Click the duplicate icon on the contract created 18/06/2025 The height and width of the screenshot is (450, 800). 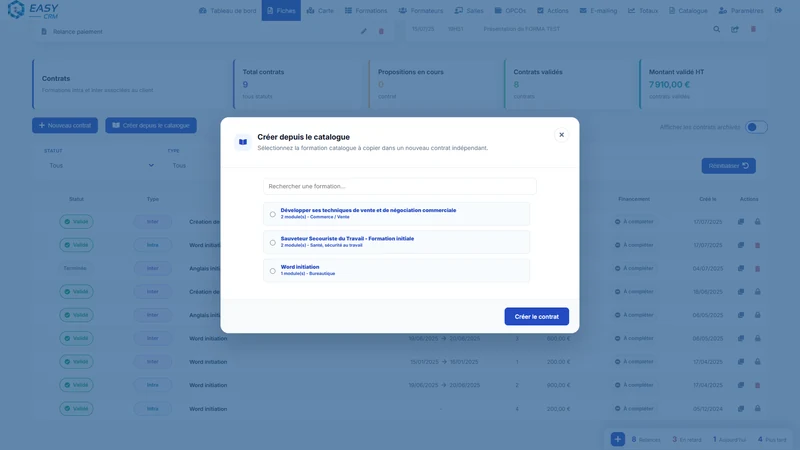[x=740, y=291]
